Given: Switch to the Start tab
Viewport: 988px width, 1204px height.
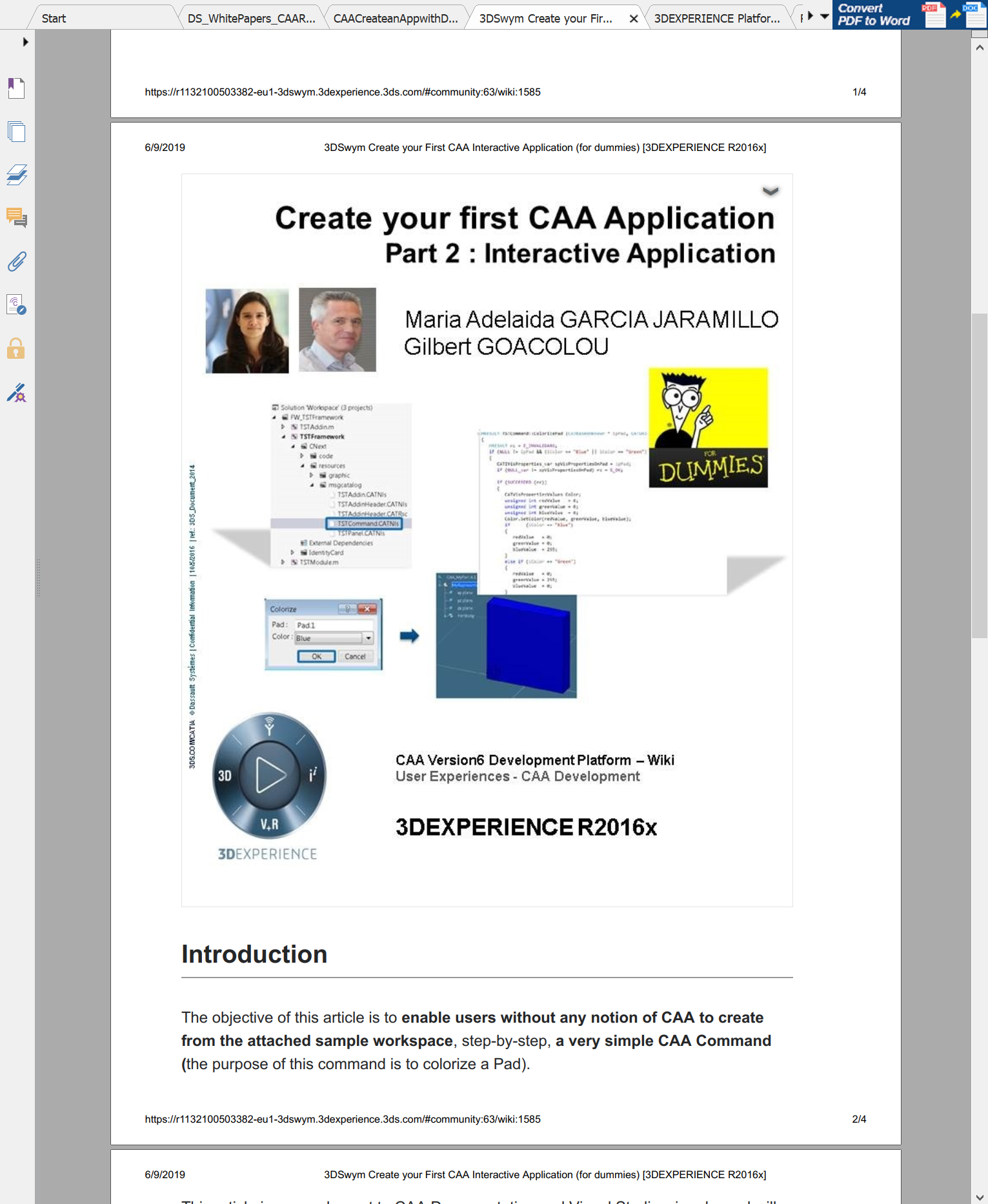Looking at the screenshot, I should pos(54,18).
